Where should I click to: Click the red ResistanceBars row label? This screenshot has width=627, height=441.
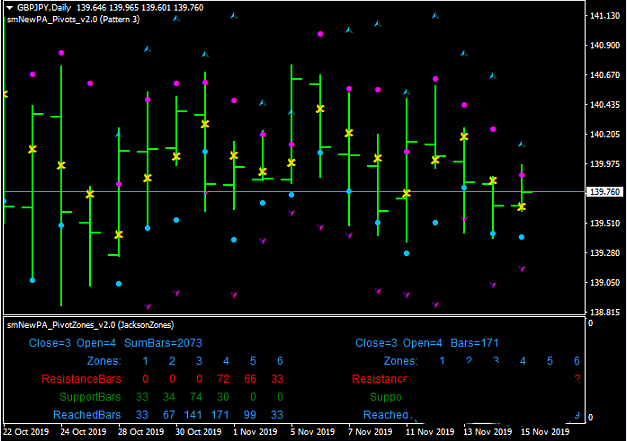point(85,380)
